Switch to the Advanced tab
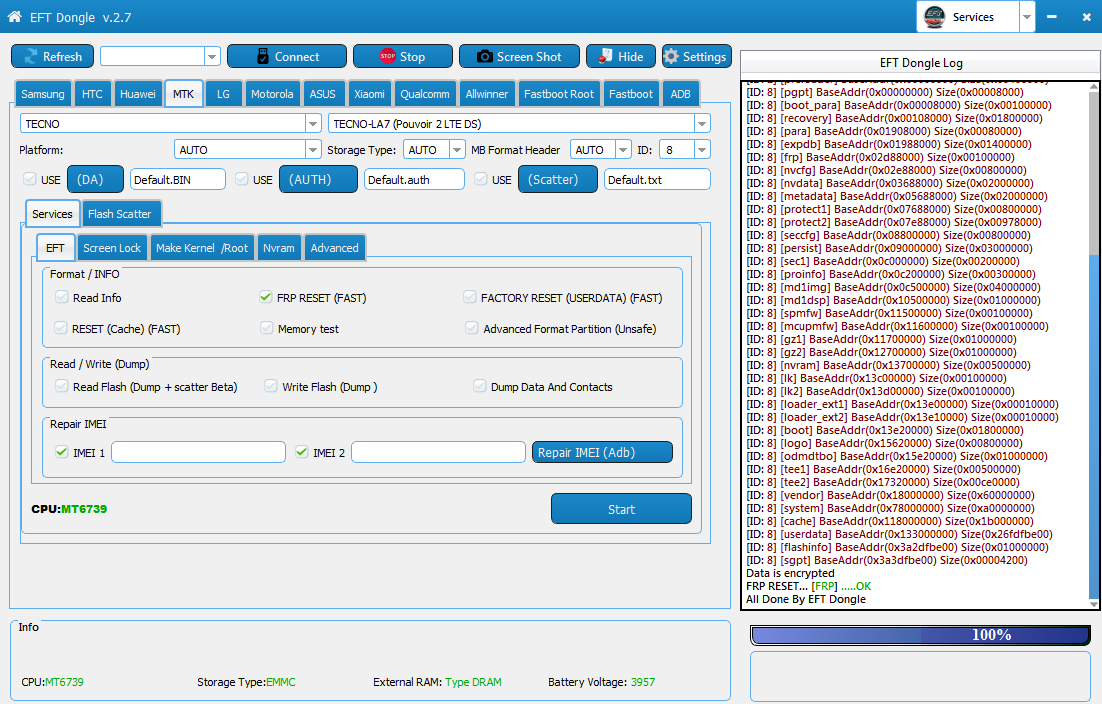This screenshot has width=1102, height=704. [335, 247]
